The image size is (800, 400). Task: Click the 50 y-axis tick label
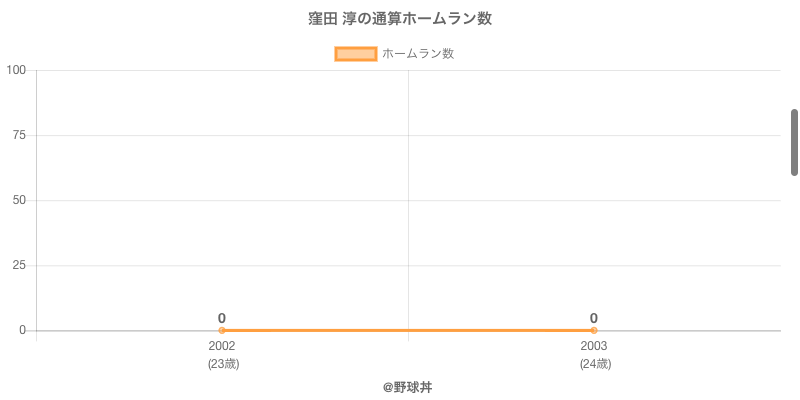click(x=19, y=200)
